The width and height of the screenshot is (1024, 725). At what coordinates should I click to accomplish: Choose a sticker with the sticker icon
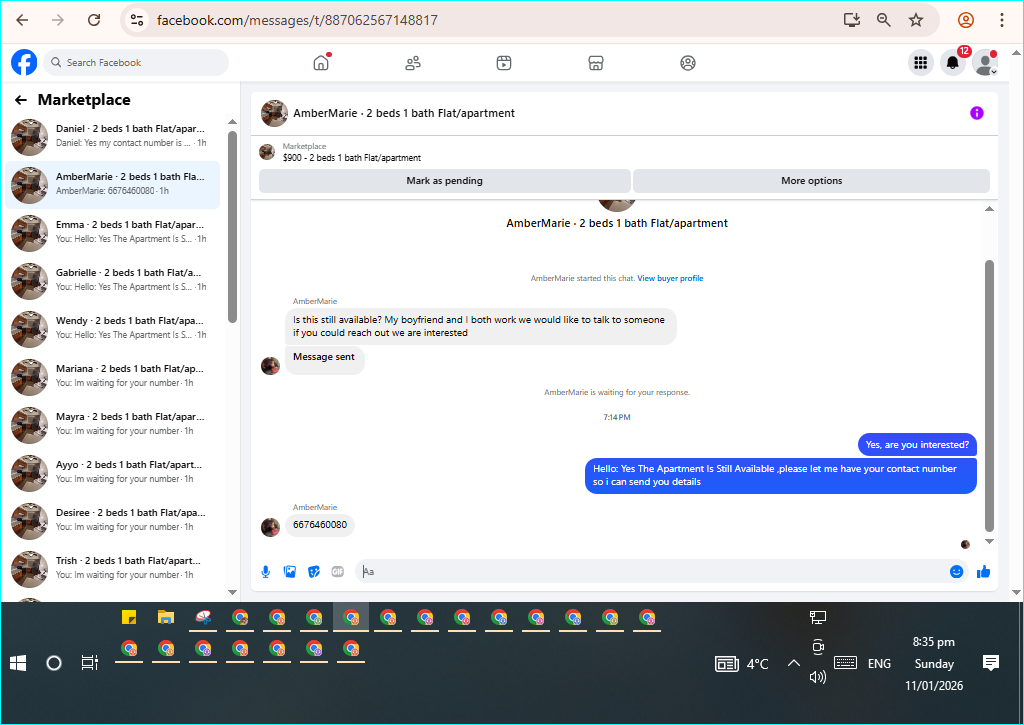point(314,572)
